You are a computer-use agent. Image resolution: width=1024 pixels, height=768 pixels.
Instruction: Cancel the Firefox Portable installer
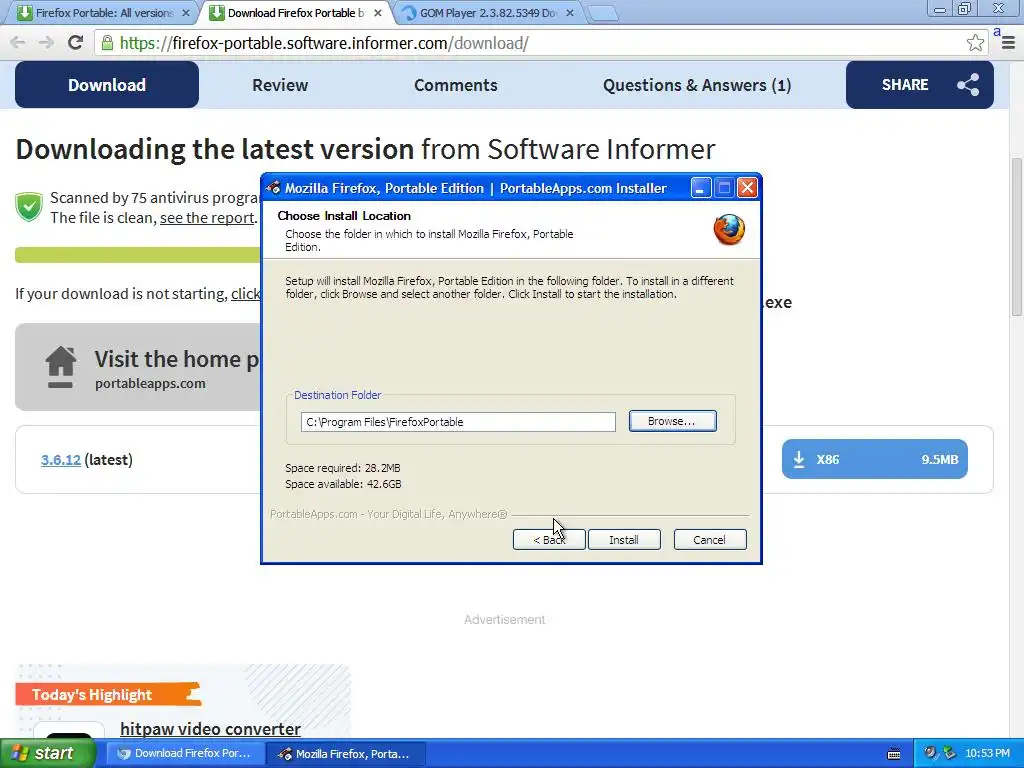click(710, 540)
